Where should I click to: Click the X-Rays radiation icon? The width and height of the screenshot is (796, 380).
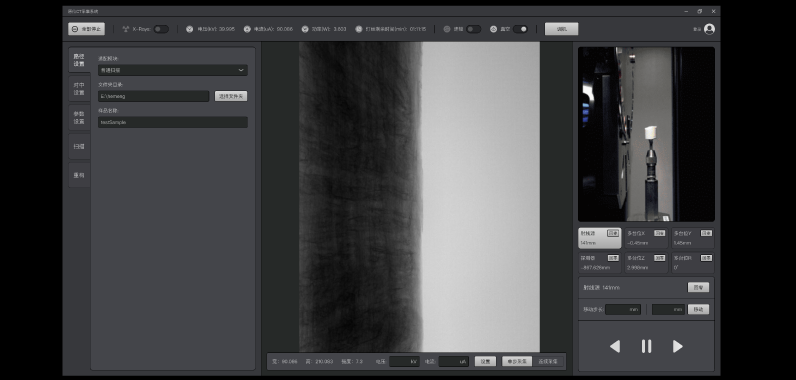tap(126, 29)
